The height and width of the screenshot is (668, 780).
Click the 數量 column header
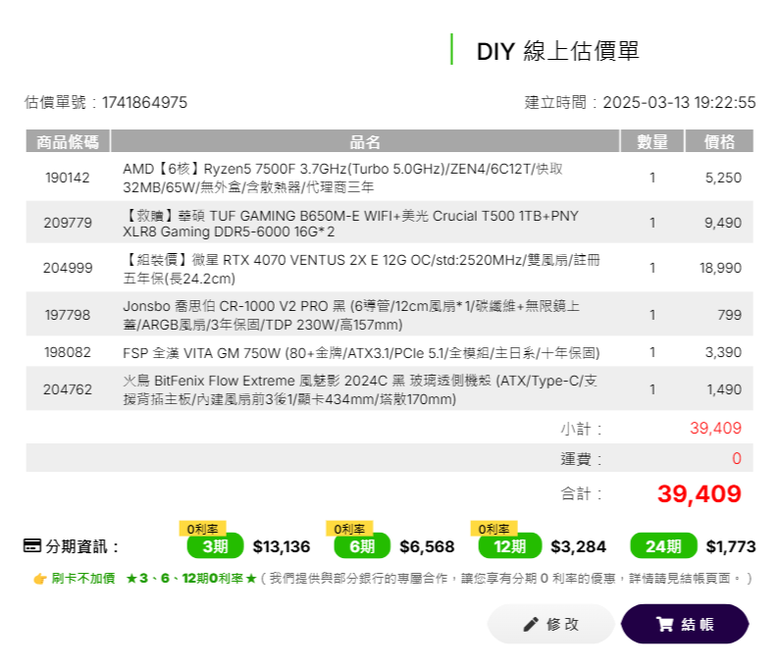(x=652, y=142)
